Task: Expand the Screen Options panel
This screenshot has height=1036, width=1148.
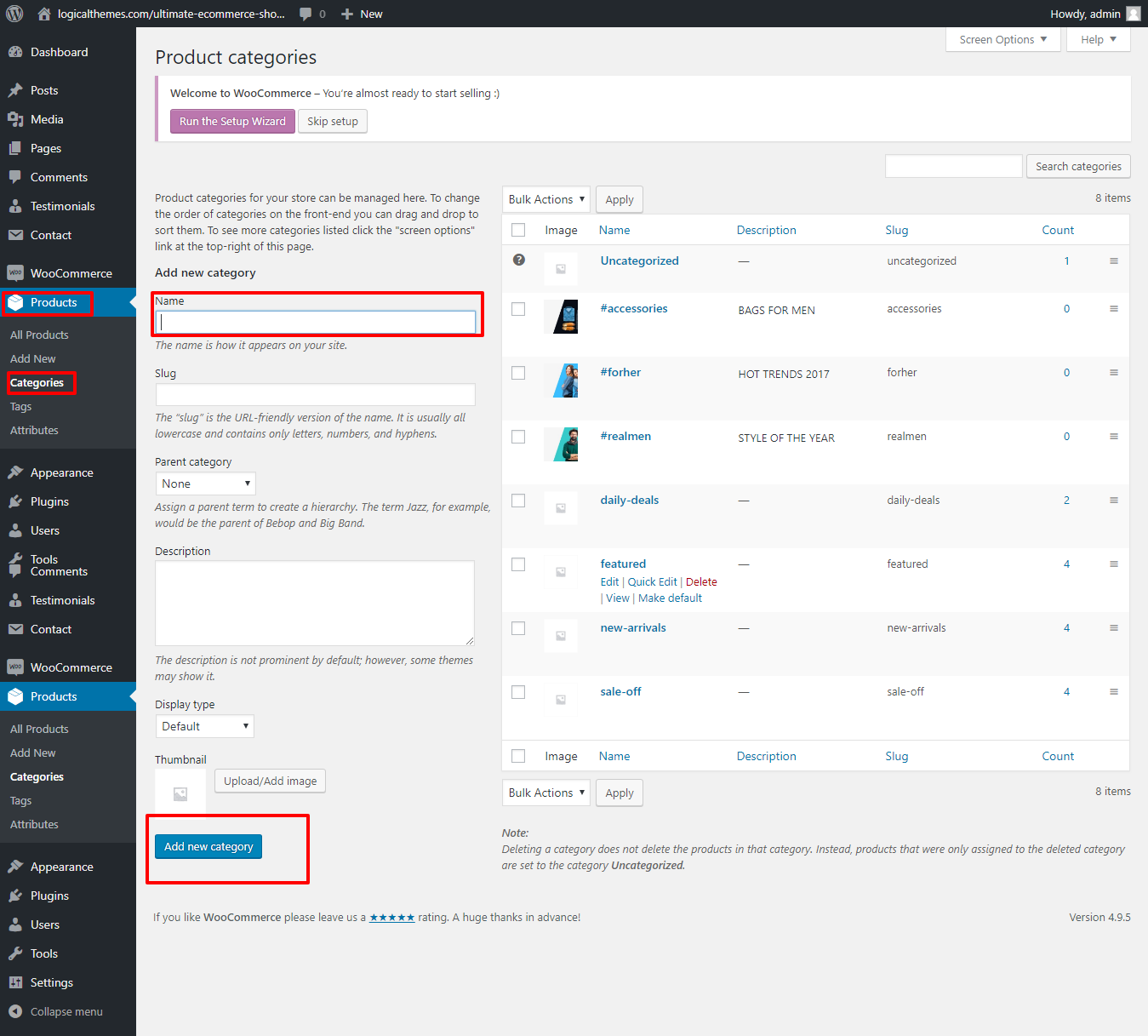Action: (1003, 40)
